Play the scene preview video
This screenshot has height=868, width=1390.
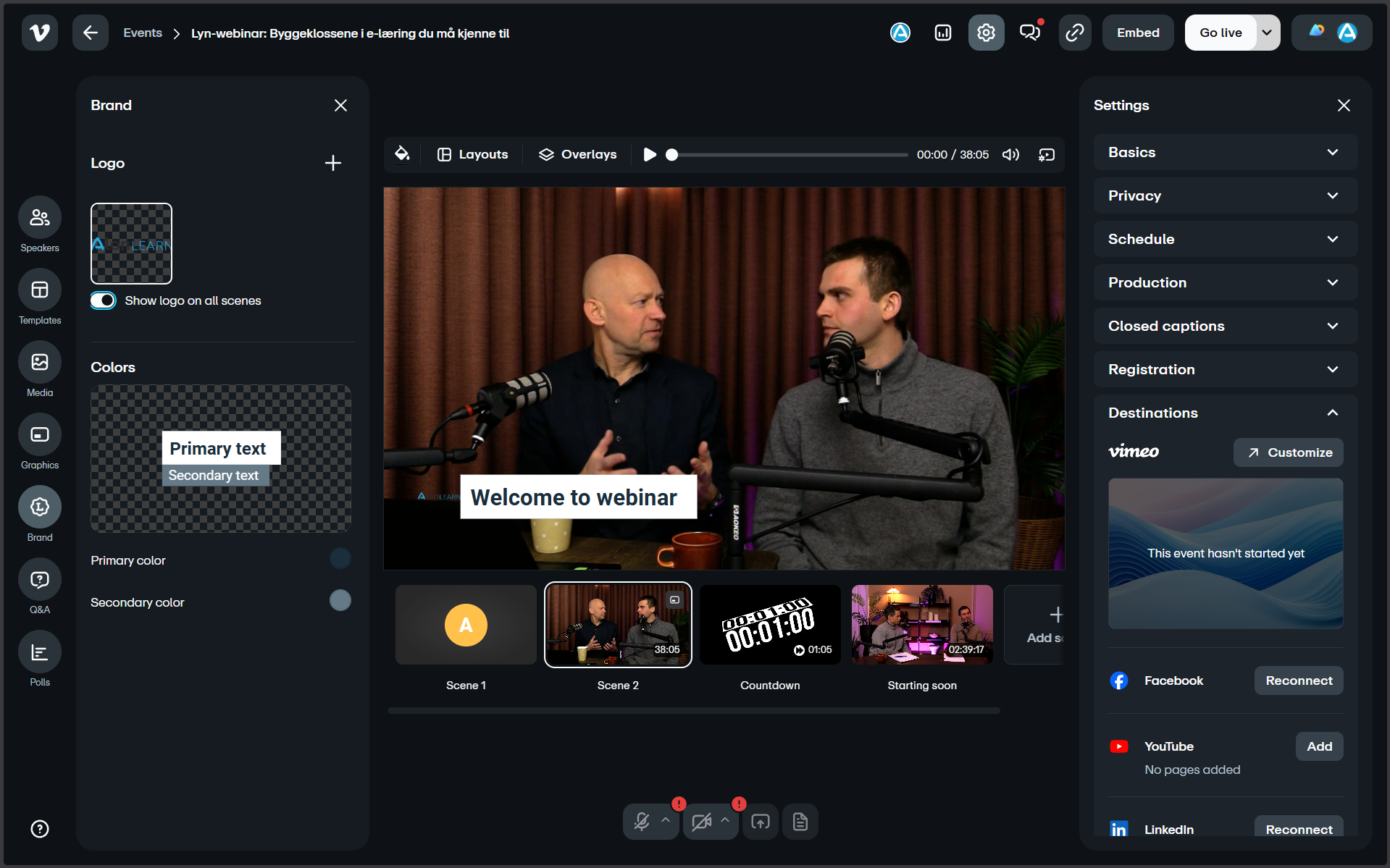[x=650, y=155]
